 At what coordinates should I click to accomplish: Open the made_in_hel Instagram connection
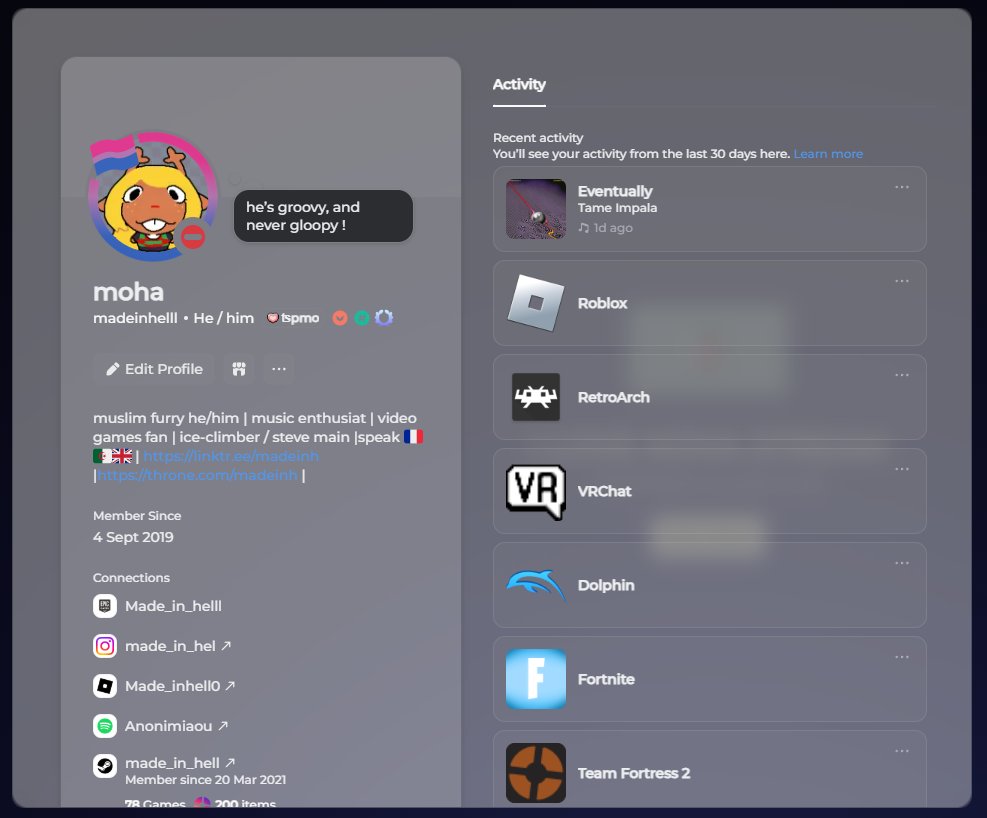[x=178, y=646]
